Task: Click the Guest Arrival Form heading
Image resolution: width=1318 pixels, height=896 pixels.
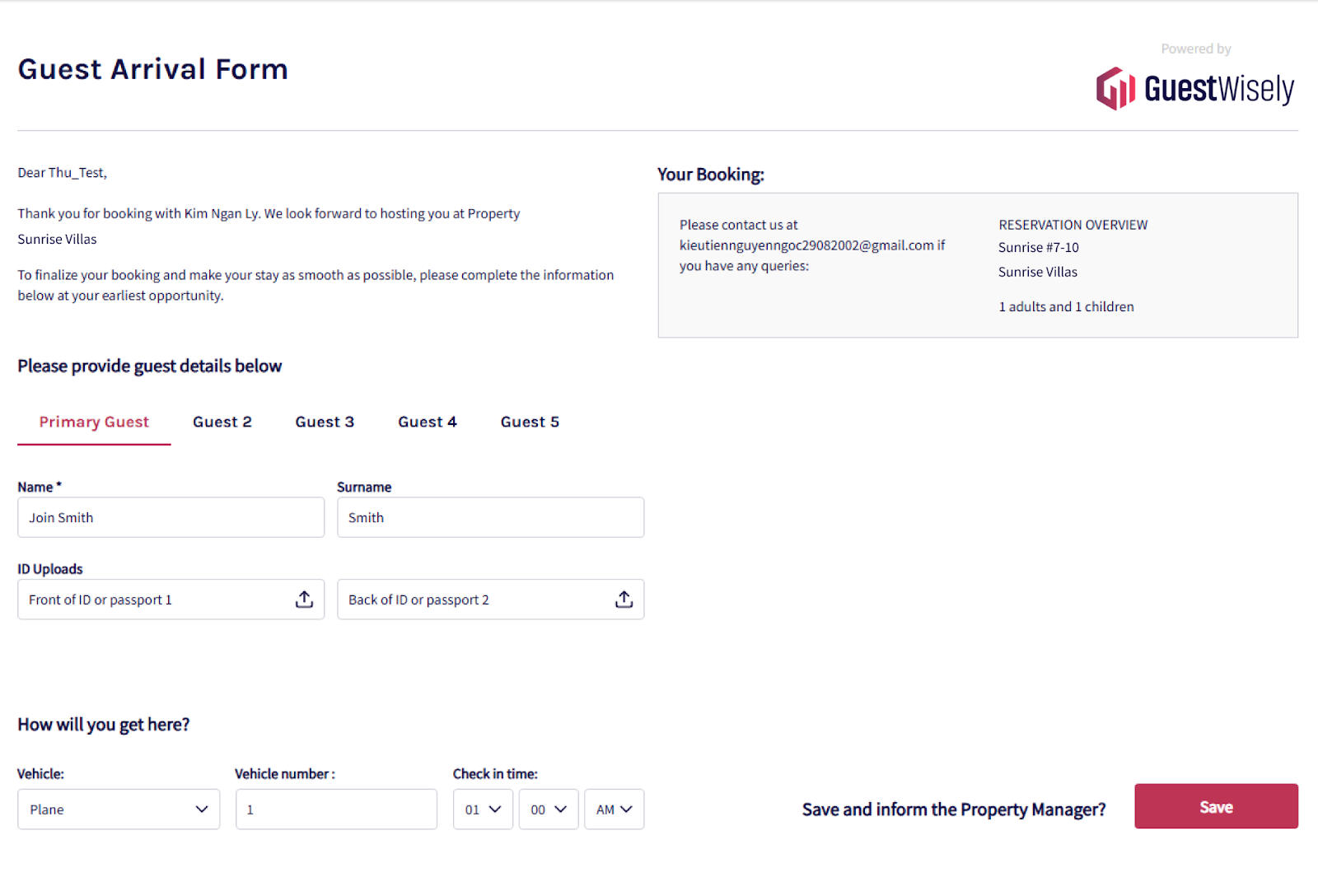Action: pos(153,69)
